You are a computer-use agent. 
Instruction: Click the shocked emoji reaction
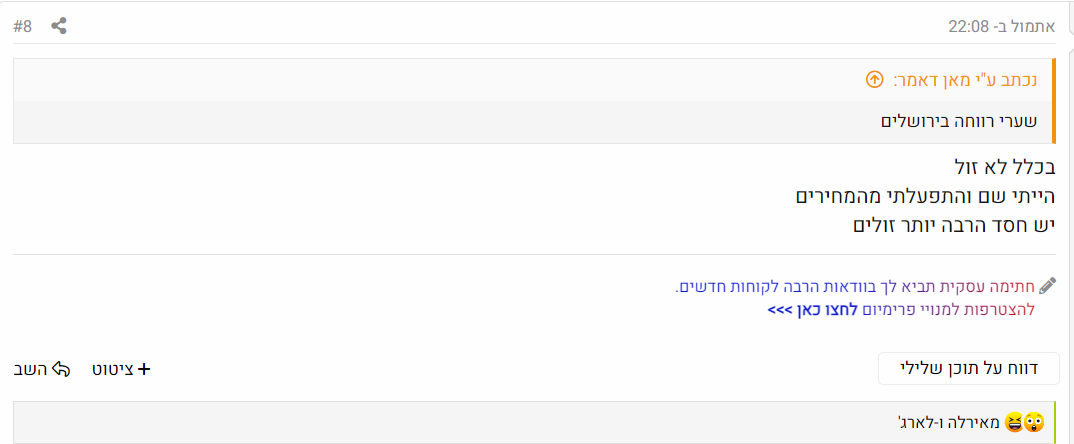[x=1034, y=423]
